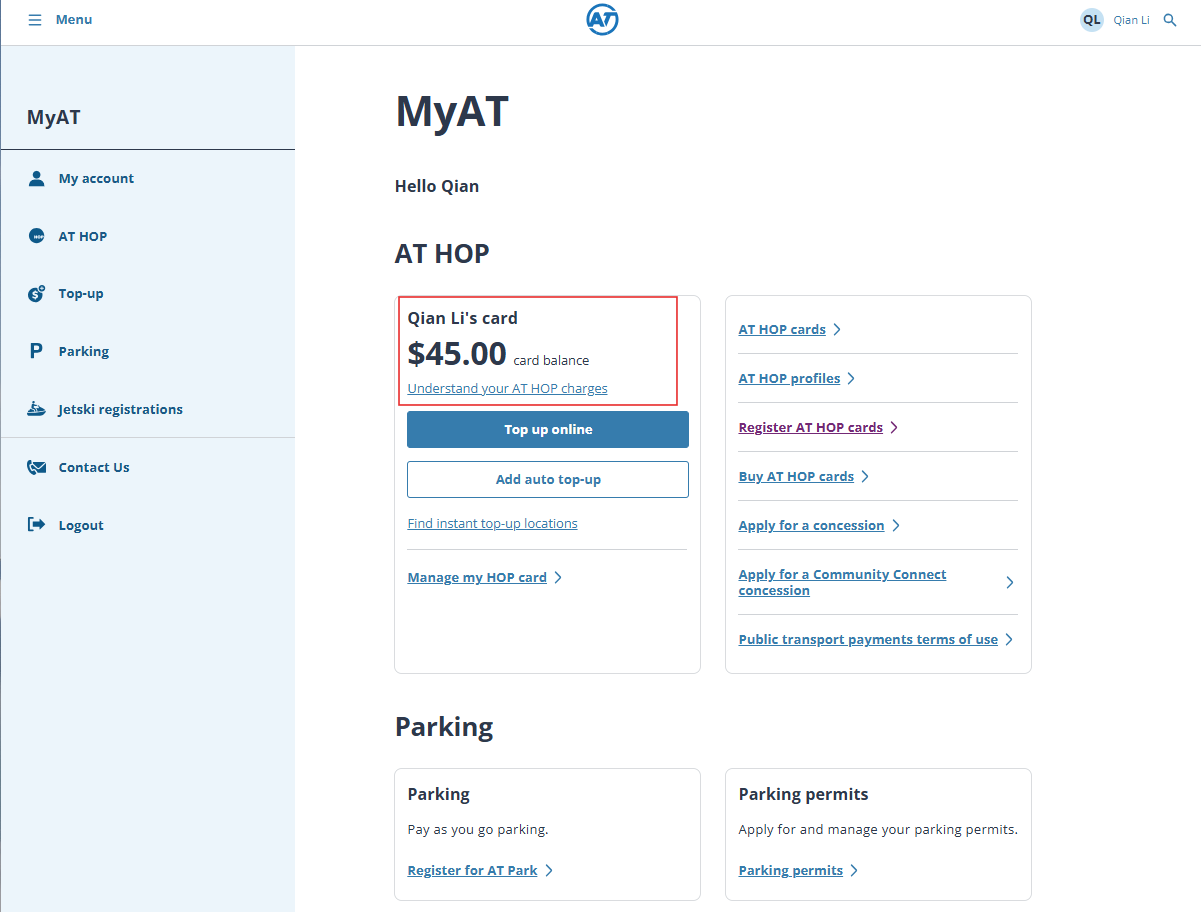Open Register for AT Park link
1201x912 pixels.
pos(472,870)
